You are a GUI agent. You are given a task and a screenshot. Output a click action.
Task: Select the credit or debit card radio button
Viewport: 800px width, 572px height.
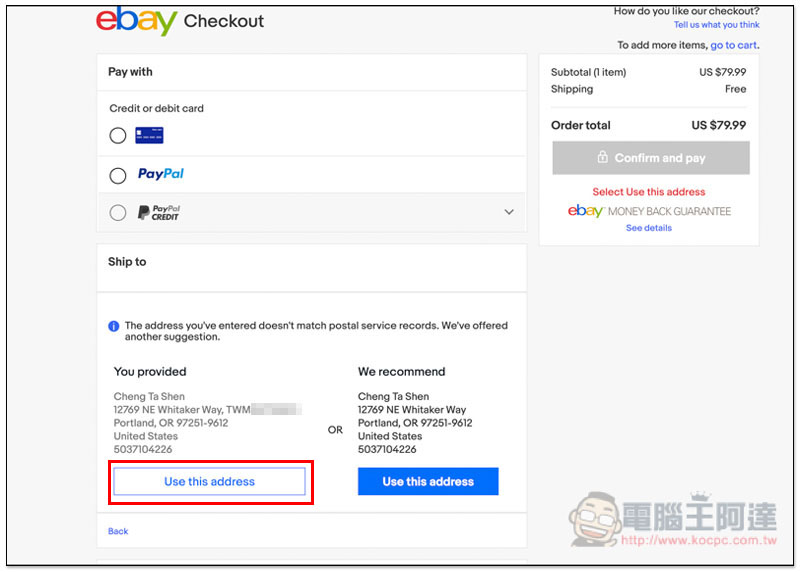point(118,136)
